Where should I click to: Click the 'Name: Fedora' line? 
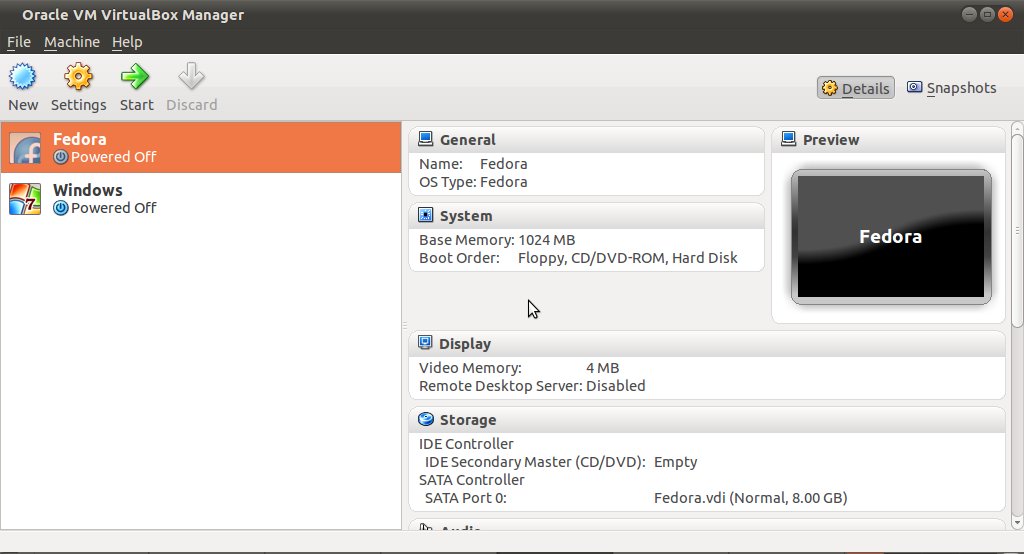[473, 164]
